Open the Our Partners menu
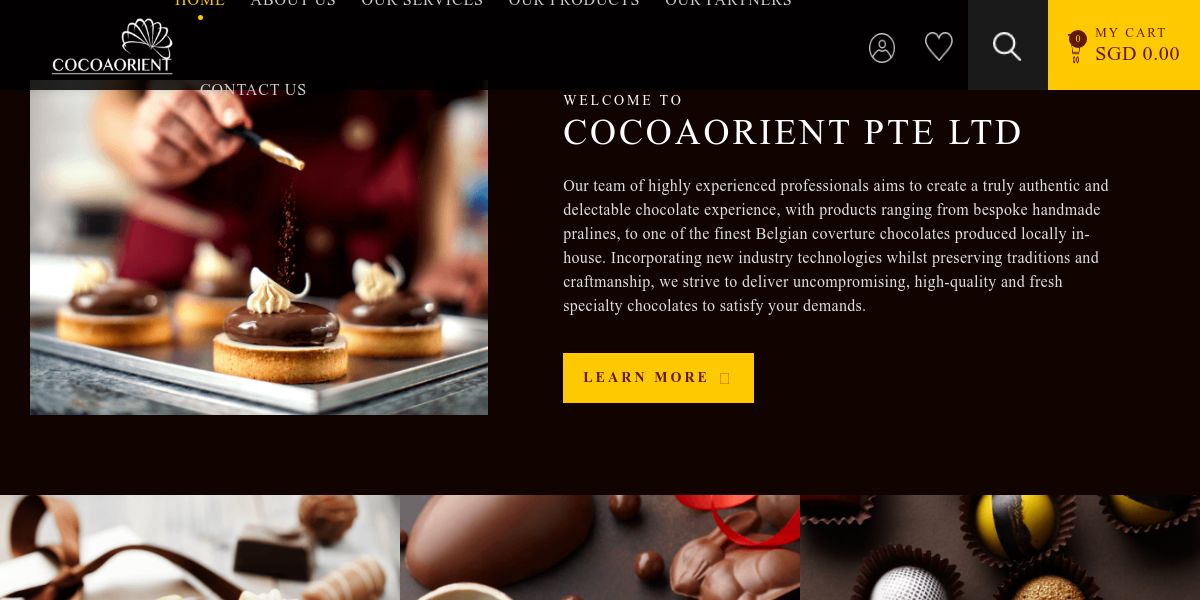This screenshot has height=600, width=1200. click(728, 3)
